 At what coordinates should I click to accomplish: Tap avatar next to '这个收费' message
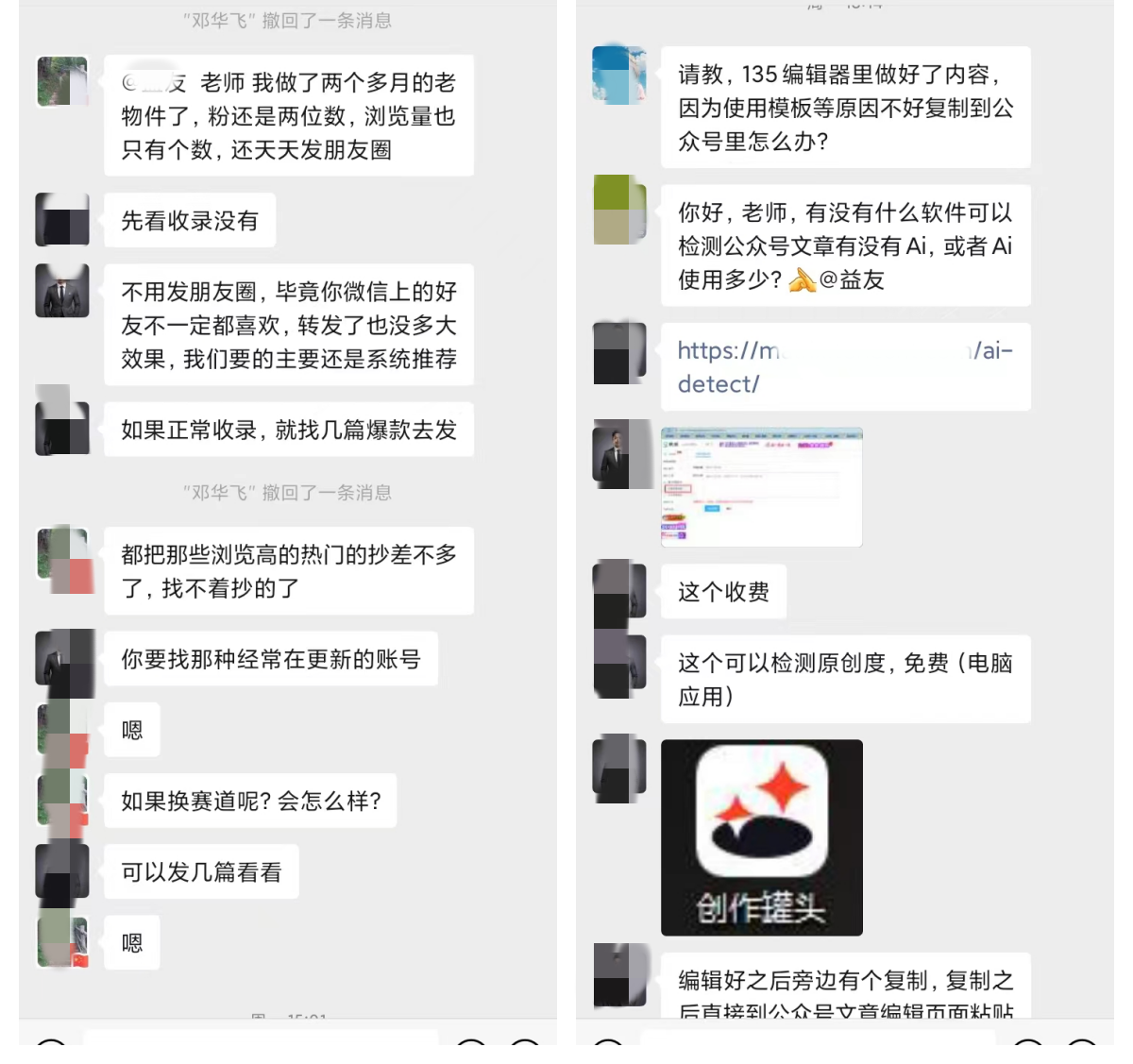(x=619, y=591)
